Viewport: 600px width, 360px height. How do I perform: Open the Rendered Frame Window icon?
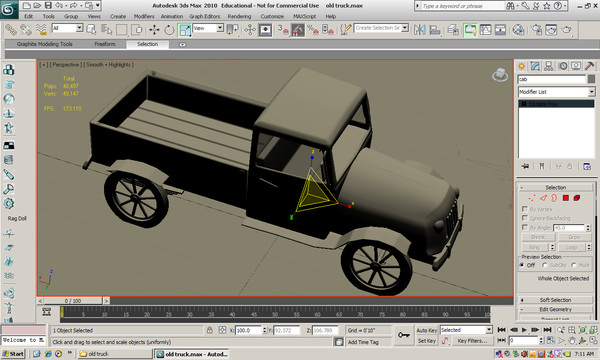pos(551,29)
